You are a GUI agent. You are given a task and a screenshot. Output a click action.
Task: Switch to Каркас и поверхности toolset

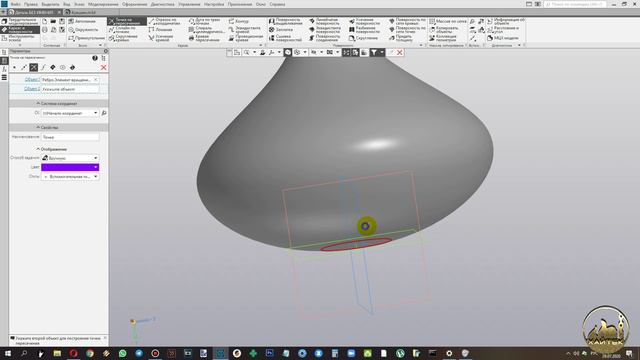(x=20, y=30)
